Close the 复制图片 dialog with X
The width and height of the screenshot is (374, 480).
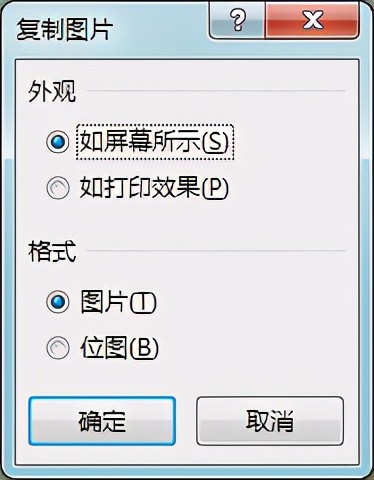pos(312,20)
